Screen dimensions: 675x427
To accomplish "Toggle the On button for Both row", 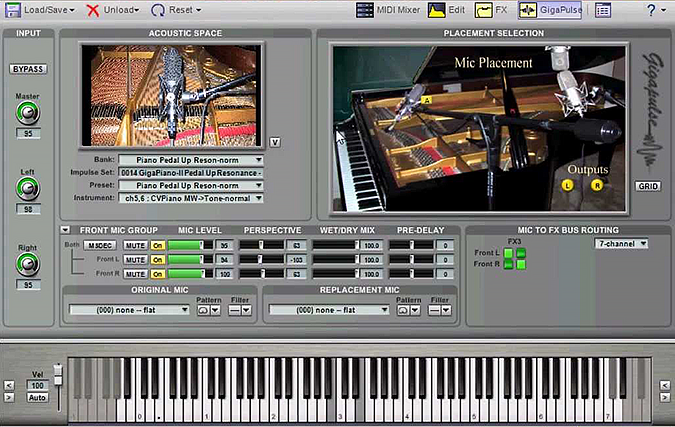I will 158,245.
